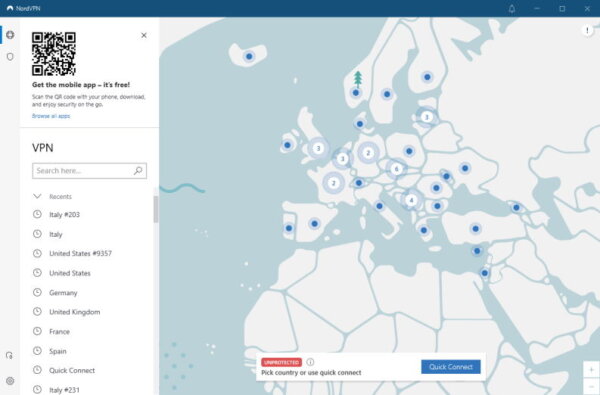
Task: Zoom in the map with plus button
Action: (591, 370)
